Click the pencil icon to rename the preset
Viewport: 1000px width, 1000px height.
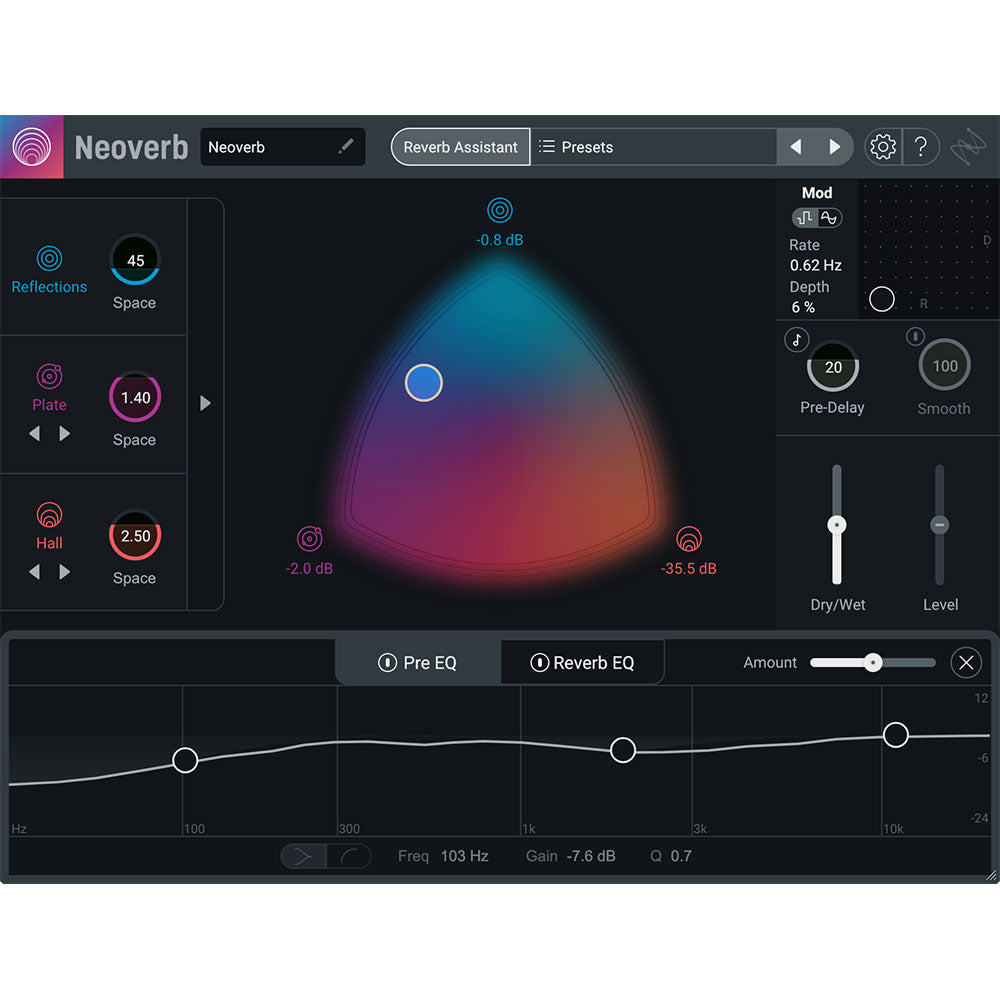tap(345, 146)
